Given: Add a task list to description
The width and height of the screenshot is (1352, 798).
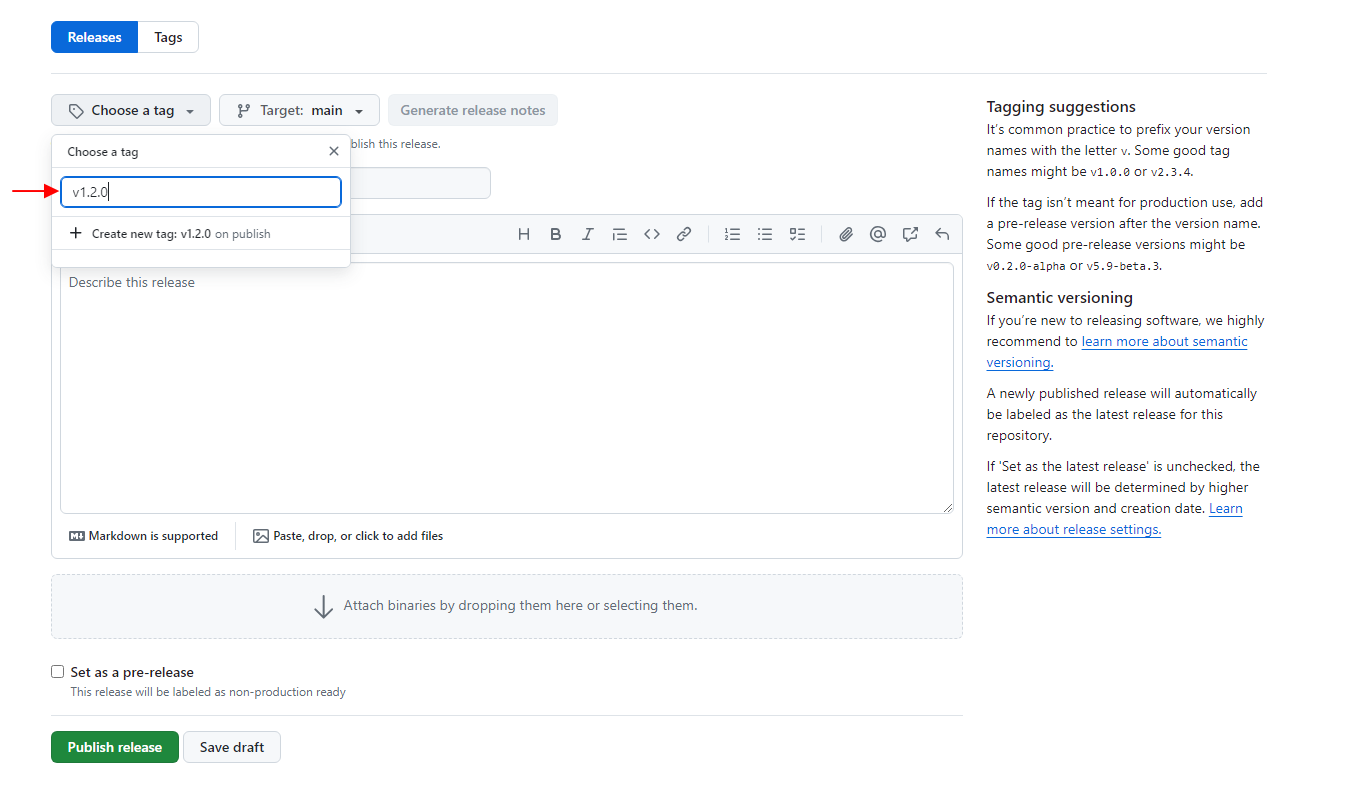Looking at the screenshot, I should tap(797, 234).
